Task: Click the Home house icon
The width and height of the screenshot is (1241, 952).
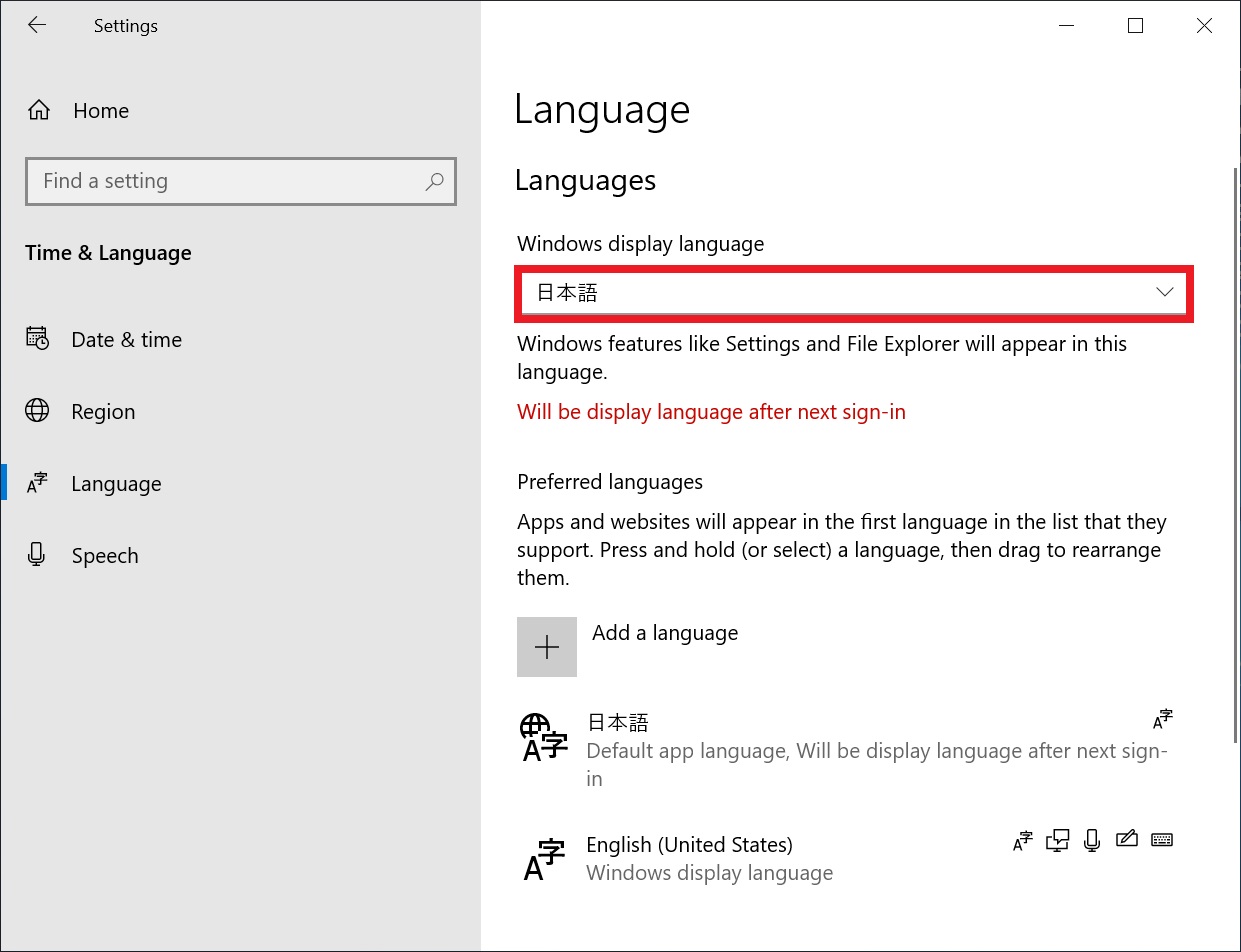Action: tap(39, 111)
